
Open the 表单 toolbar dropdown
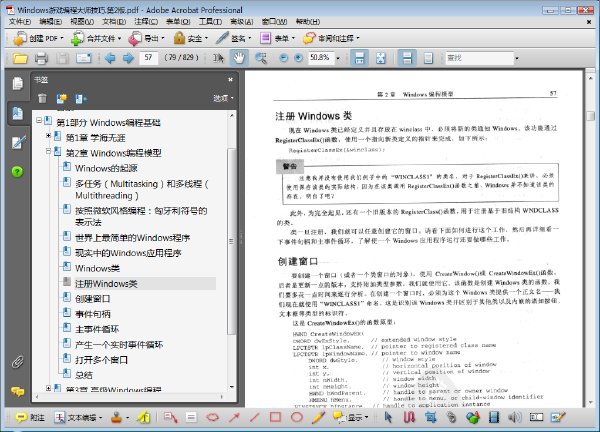[277, 38]
